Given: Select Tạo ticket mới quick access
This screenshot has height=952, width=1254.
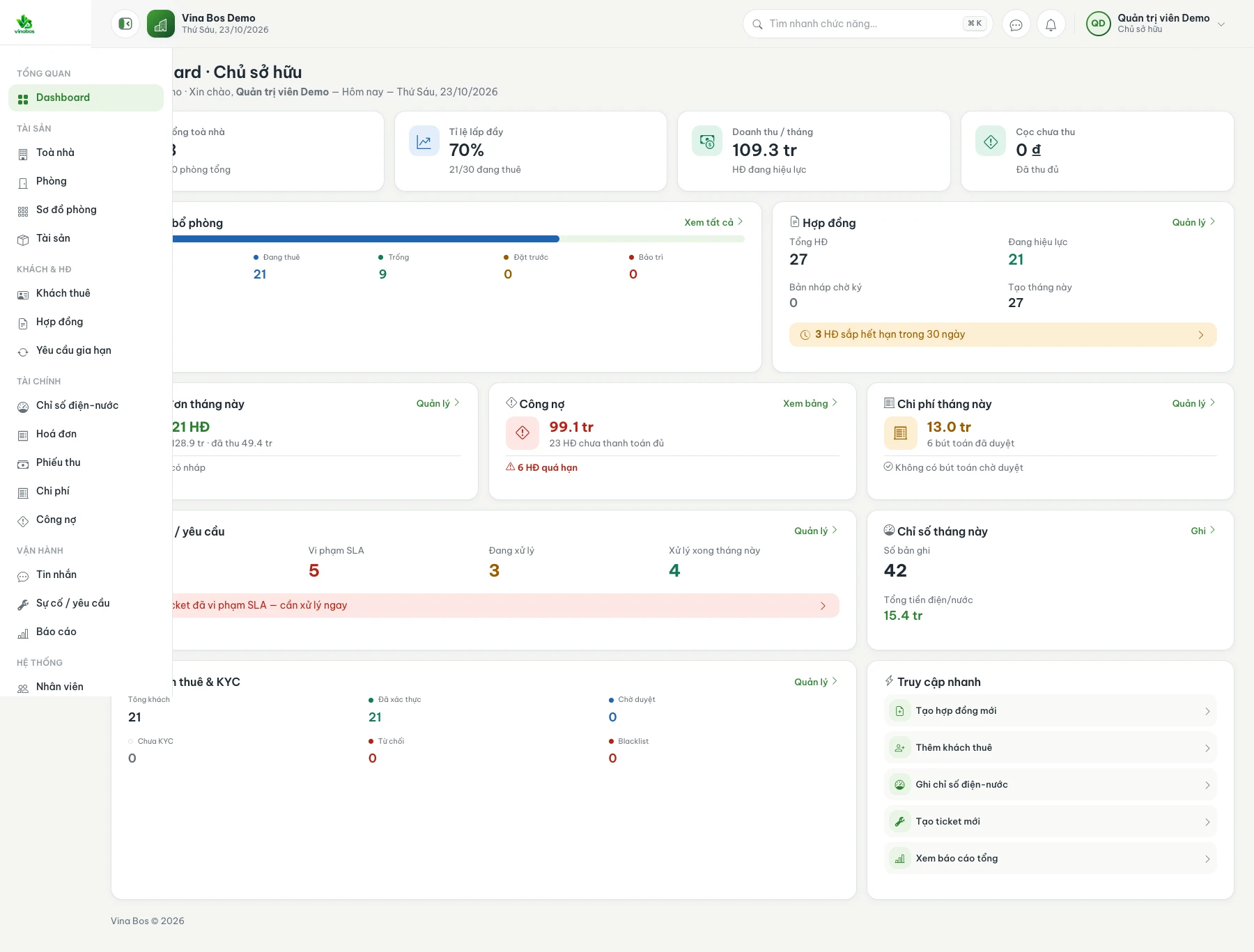Looking at the screenshot, I should tap(1050, 822).
